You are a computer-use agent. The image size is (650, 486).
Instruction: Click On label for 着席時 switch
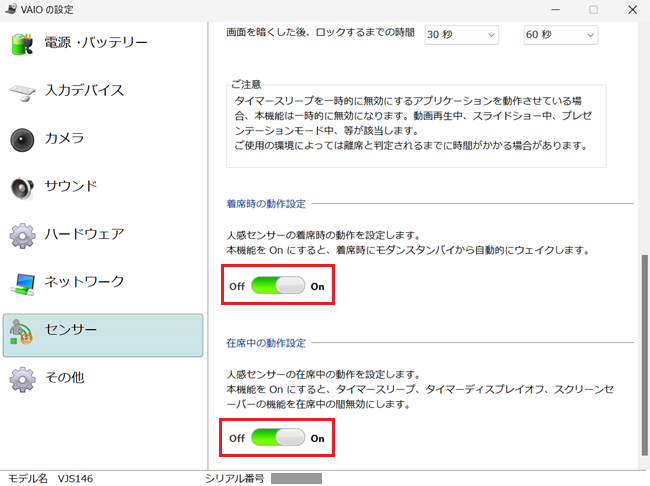(x=318, y=286)
